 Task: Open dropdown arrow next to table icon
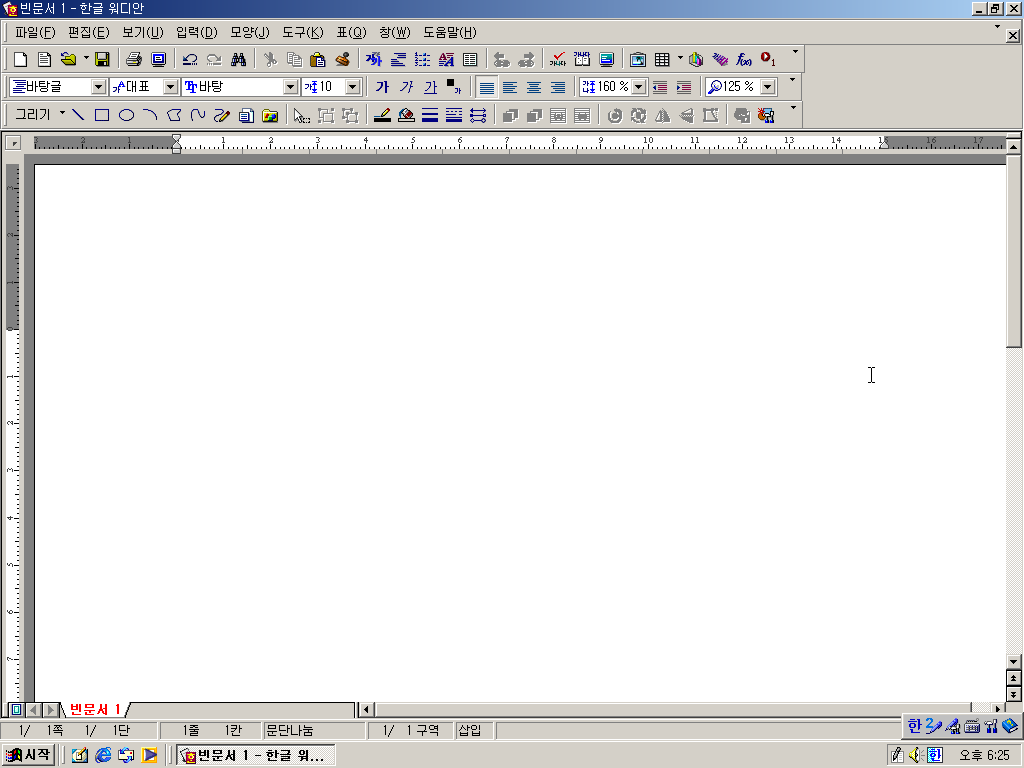[680, 59]
